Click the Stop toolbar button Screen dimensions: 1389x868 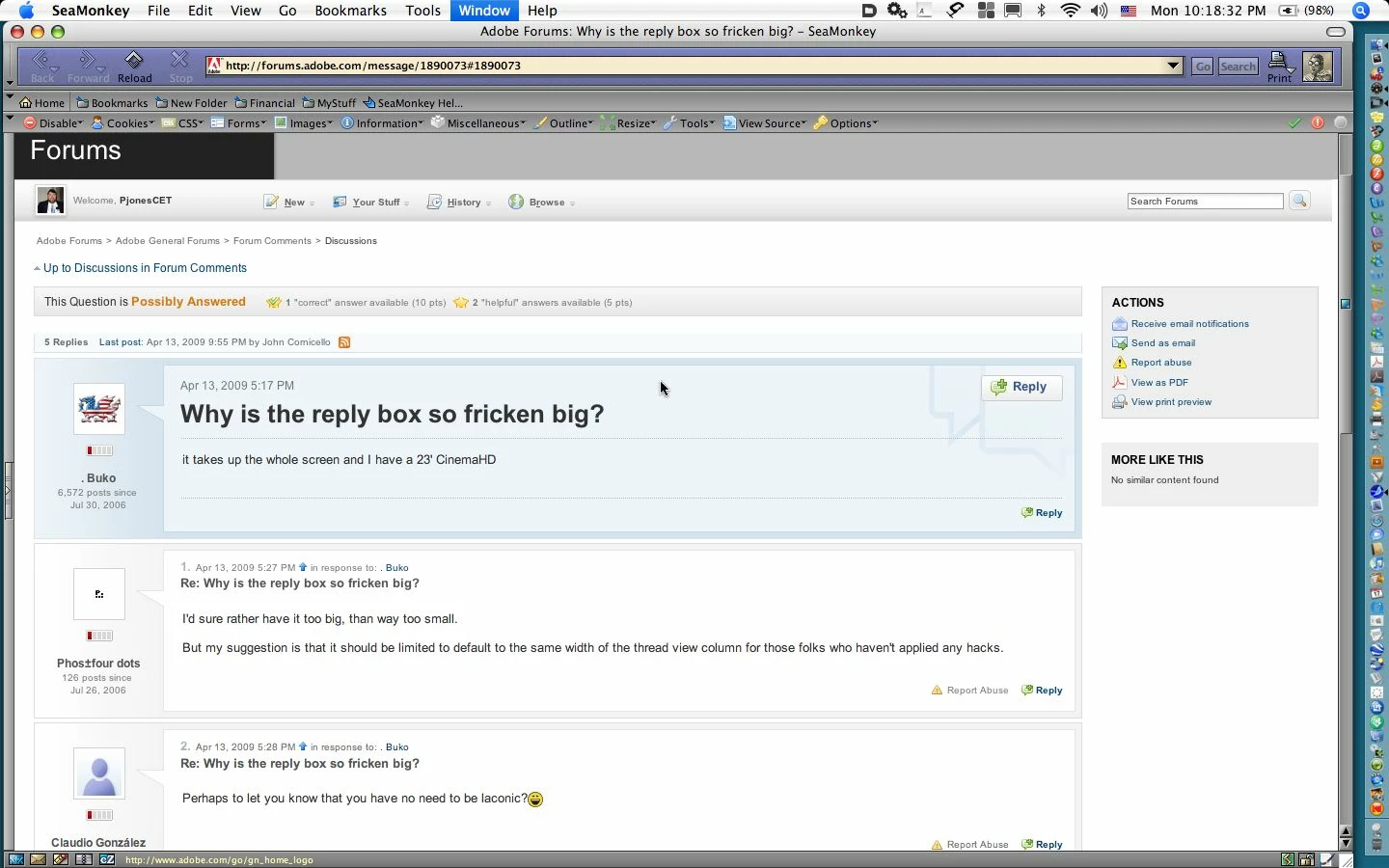pos(180,67)
